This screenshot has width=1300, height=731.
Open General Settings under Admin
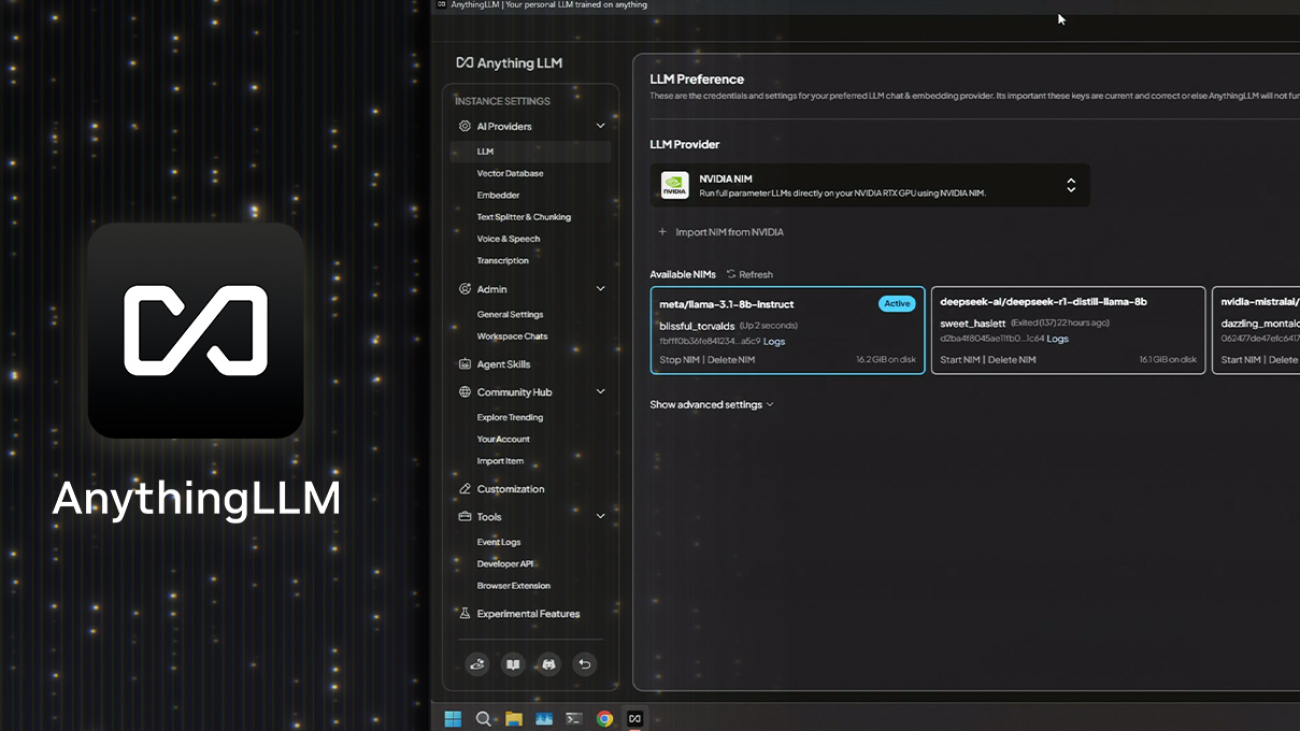(x=510, y=315)
